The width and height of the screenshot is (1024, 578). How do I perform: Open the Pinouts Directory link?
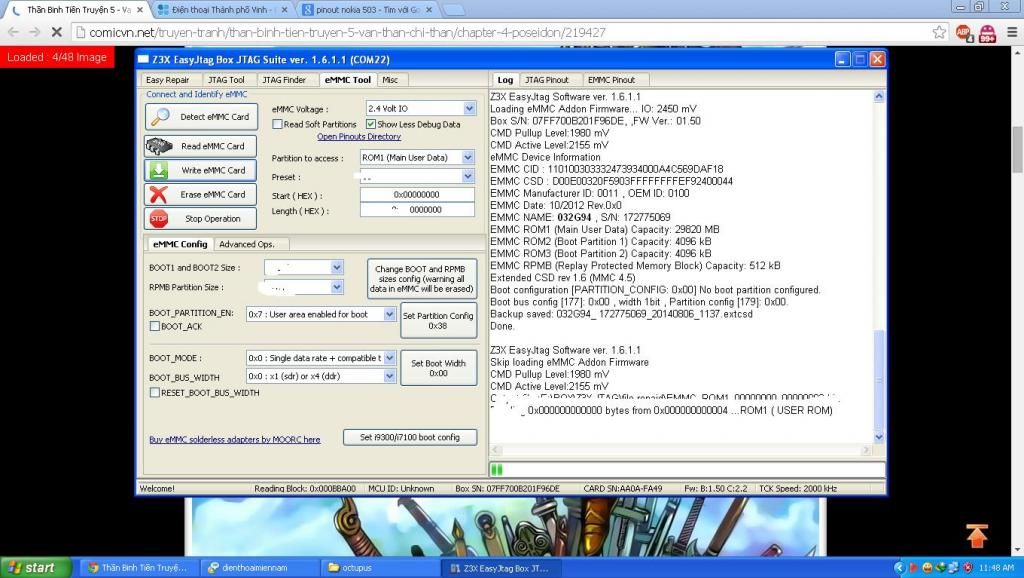pos(359,136)
